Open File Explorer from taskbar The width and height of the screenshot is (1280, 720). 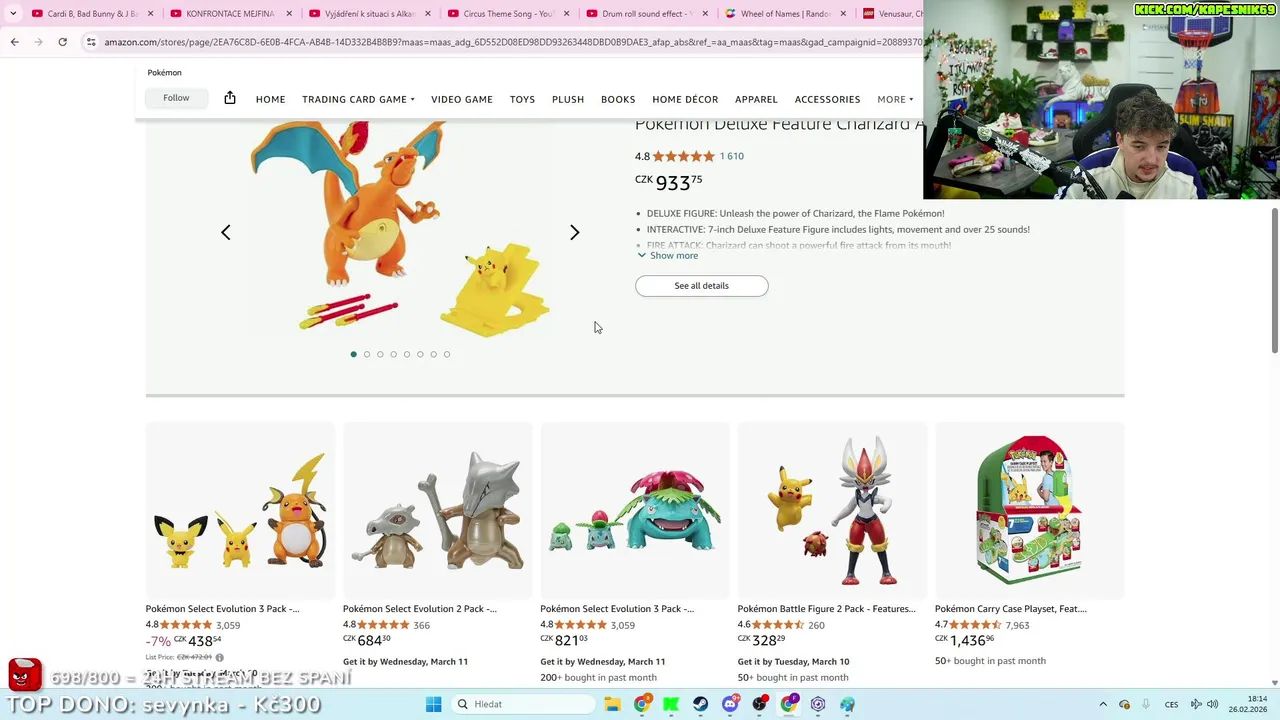pyautogui.click(x=612, y=704)
